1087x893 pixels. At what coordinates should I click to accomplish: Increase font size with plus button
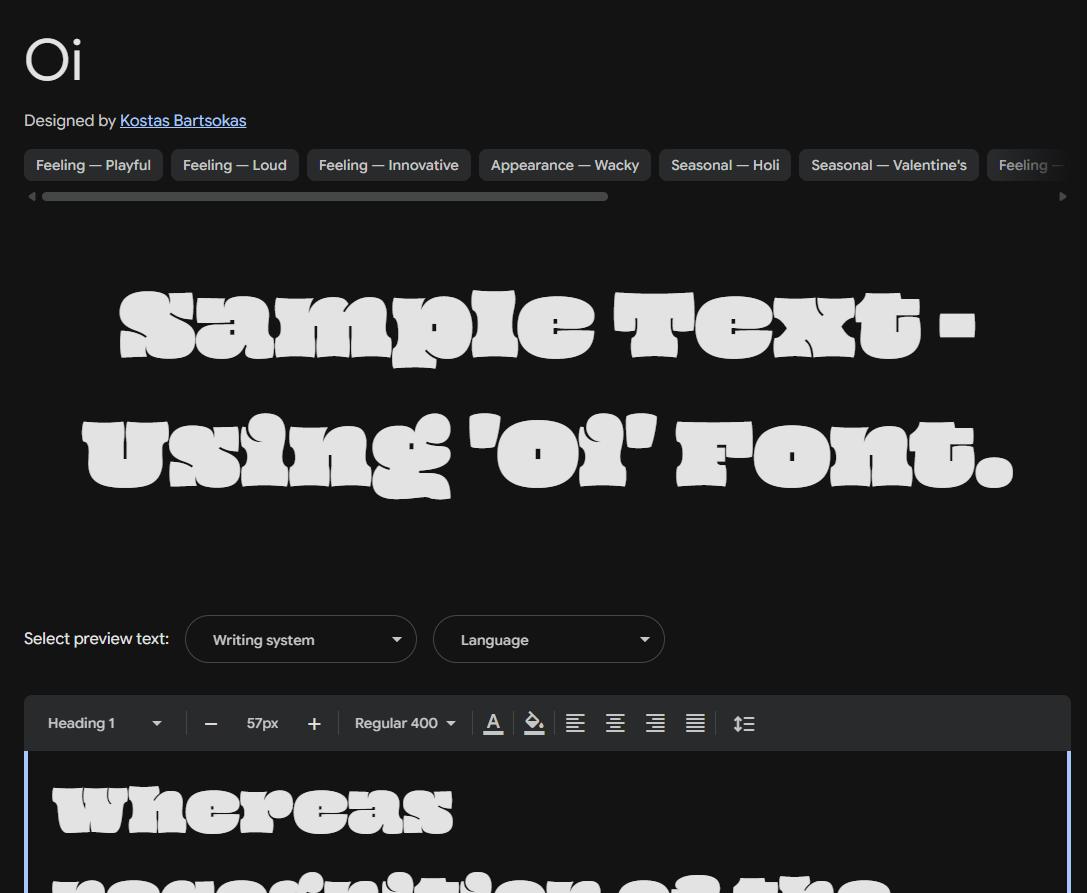(314, 724)
